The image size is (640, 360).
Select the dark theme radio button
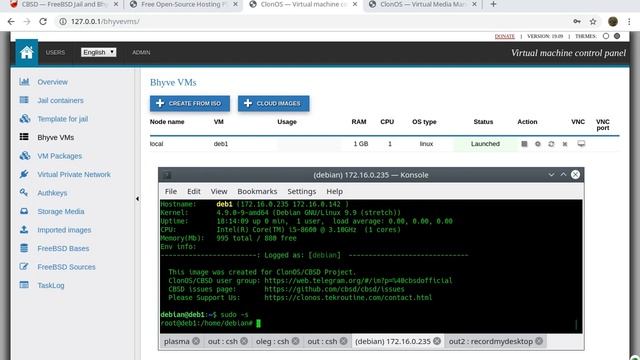coord(617,36)
